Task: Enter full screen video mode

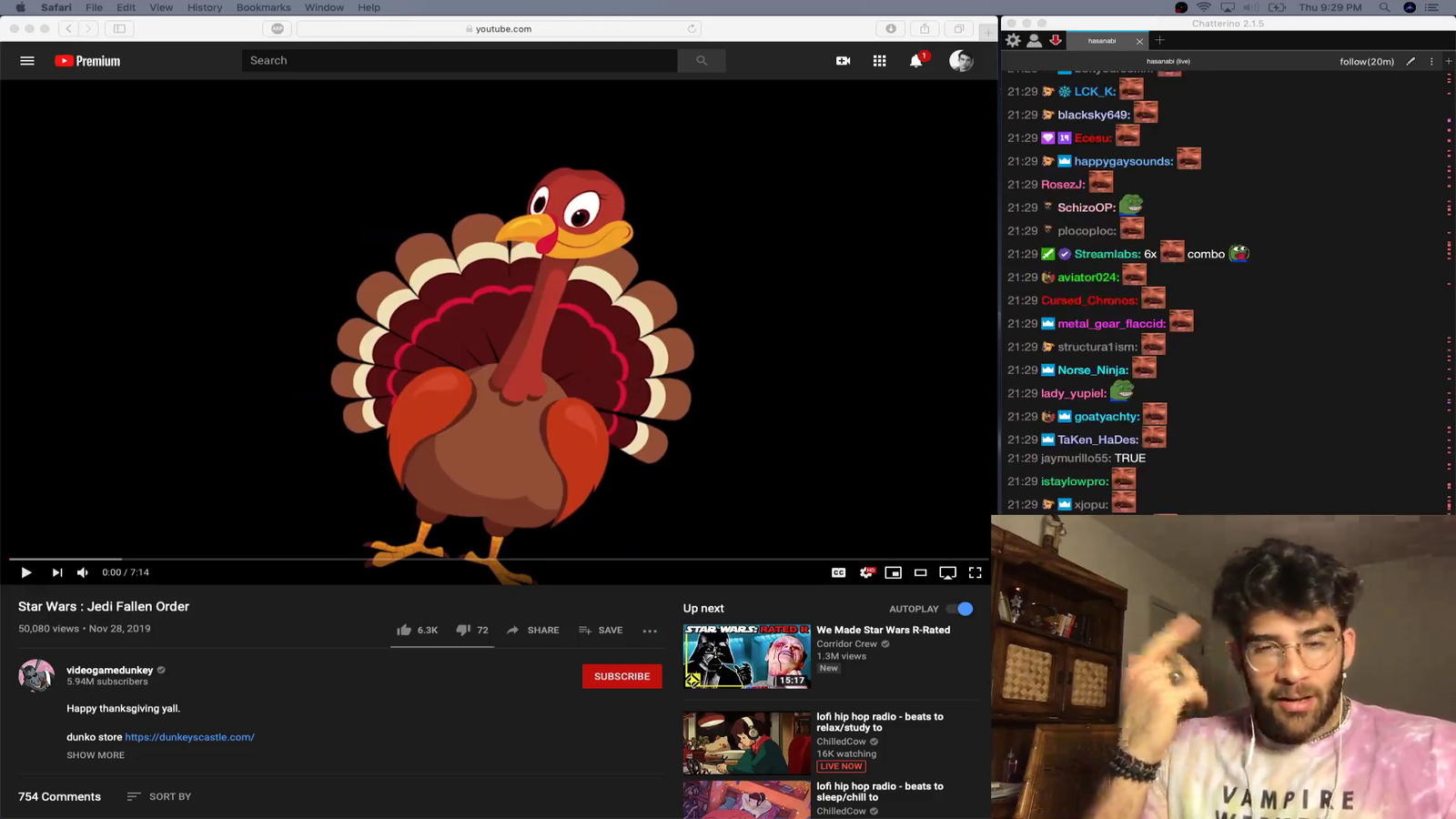Action: (976, 572)
